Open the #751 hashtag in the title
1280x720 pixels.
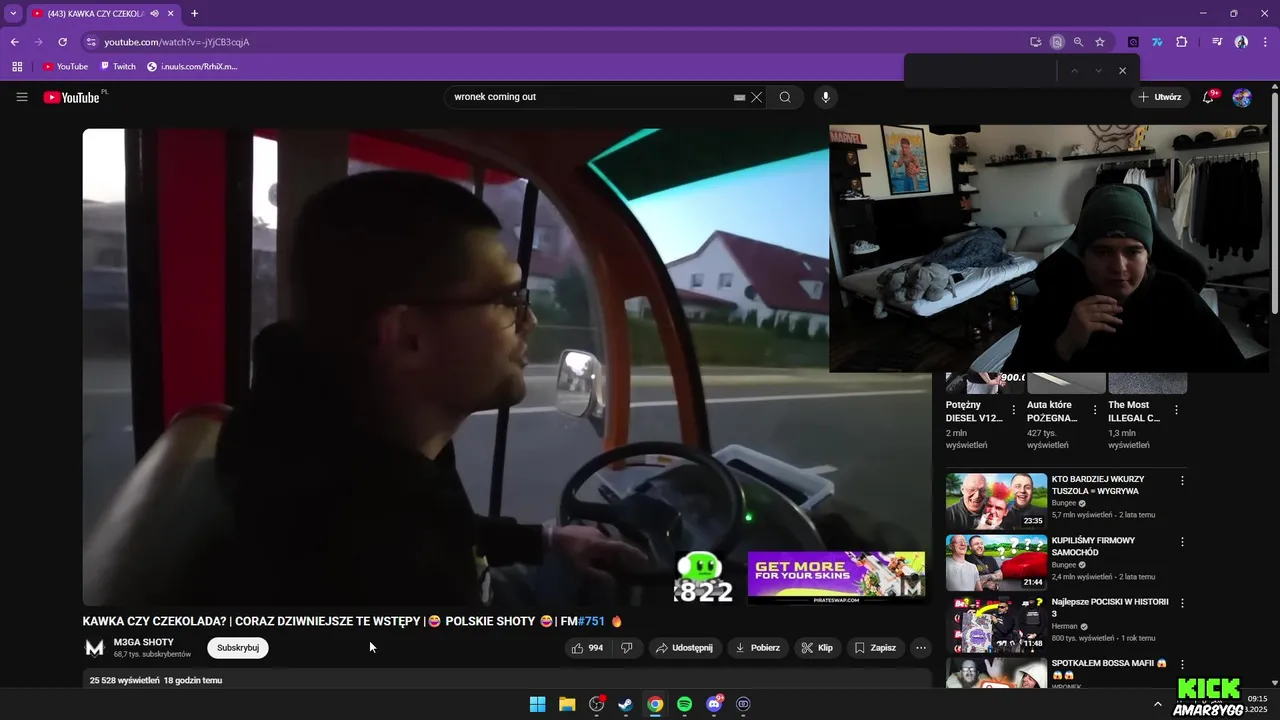[x=592, y=621]
